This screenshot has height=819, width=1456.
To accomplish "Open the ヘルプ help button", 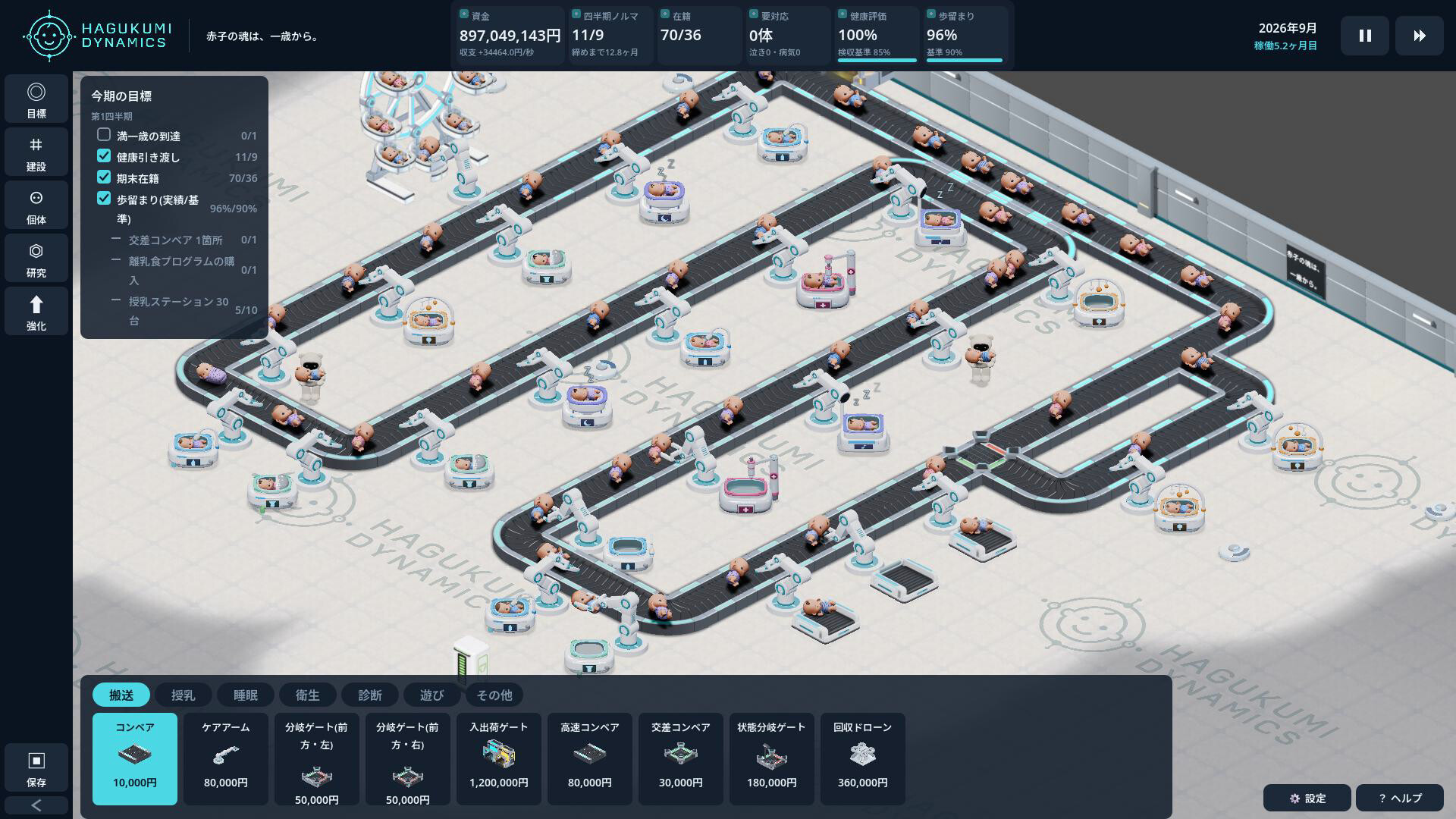I will tap(1400, 798).
